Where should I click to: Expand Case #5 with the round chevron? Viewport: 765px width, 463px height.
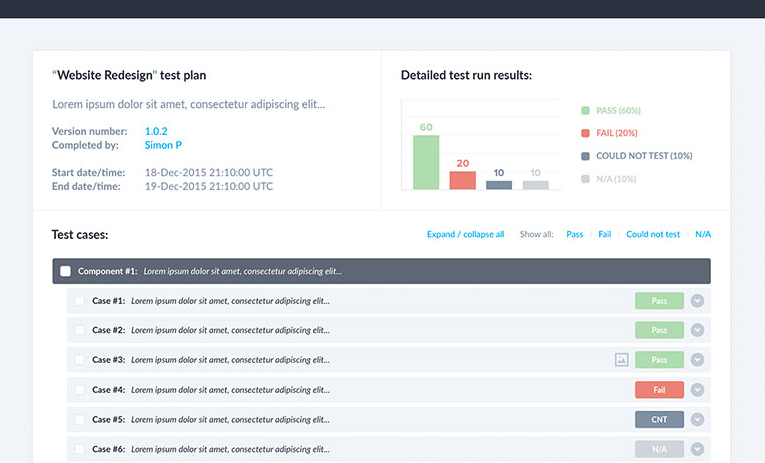tap(697, 420)
